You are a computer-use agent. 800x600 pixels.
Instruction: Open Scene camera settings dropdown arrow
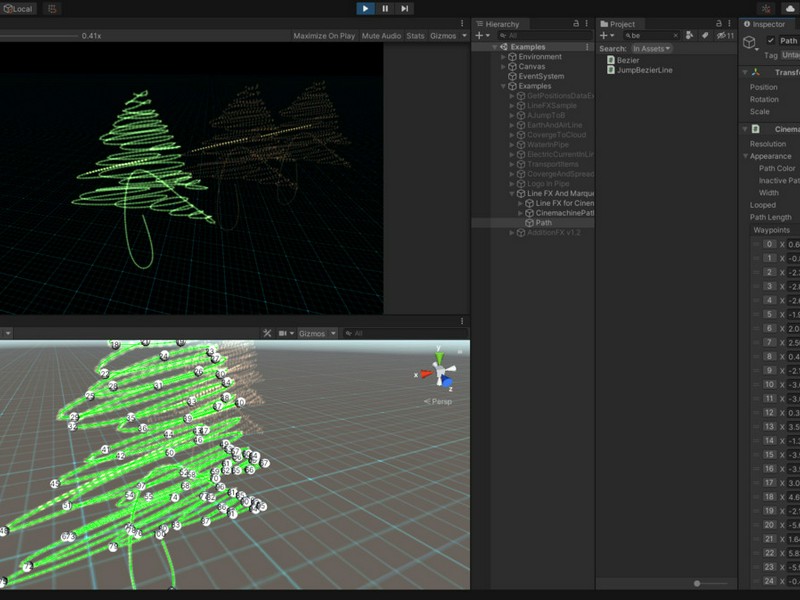pyautogui.click(x=292, y=333)
